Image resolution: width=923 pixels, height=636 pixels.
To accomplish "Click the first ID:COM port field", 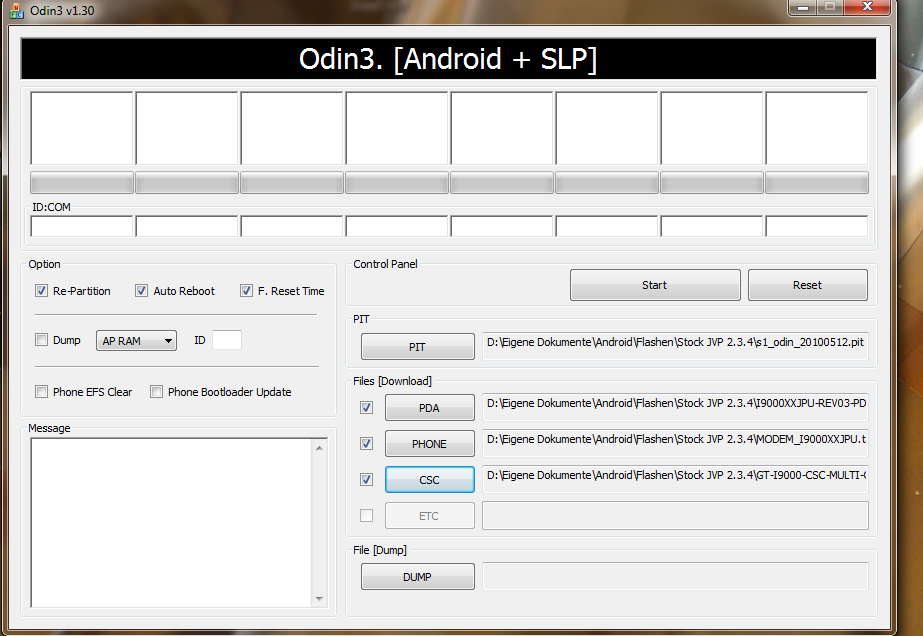I will tap(82, 226).
